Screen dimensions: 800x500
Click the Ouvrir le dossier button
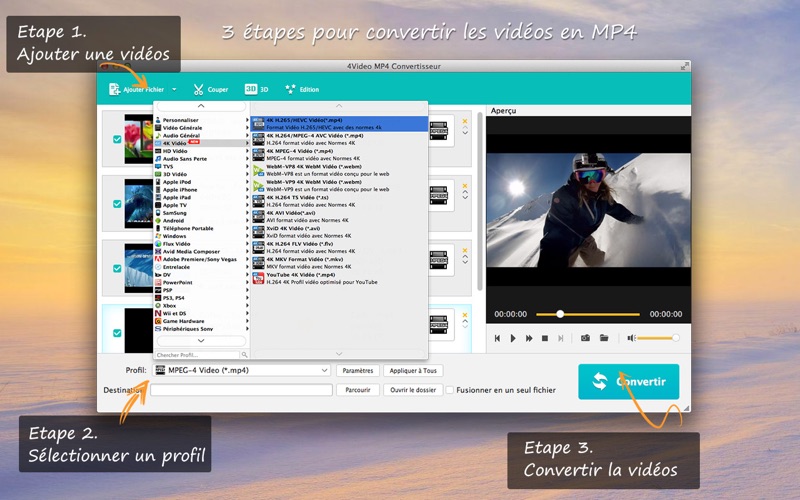pos(413,390)
